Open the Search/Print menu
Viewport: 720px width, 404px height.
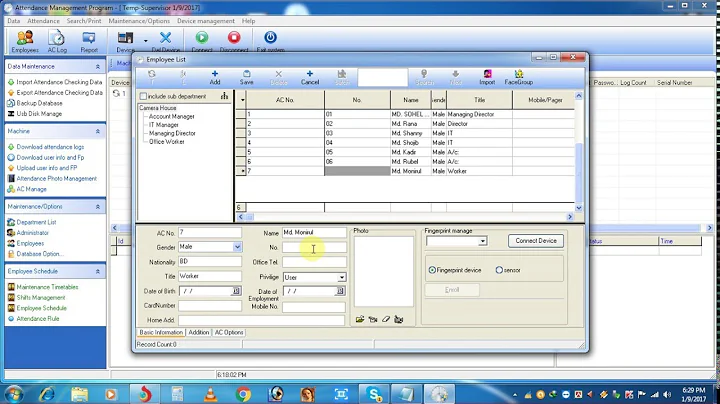pos(84,21)
